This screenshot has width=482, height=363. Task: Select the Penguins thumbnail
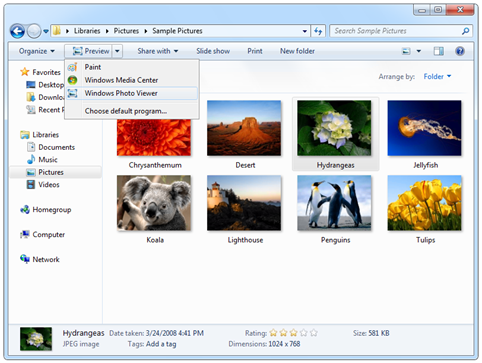pos(334,203)
